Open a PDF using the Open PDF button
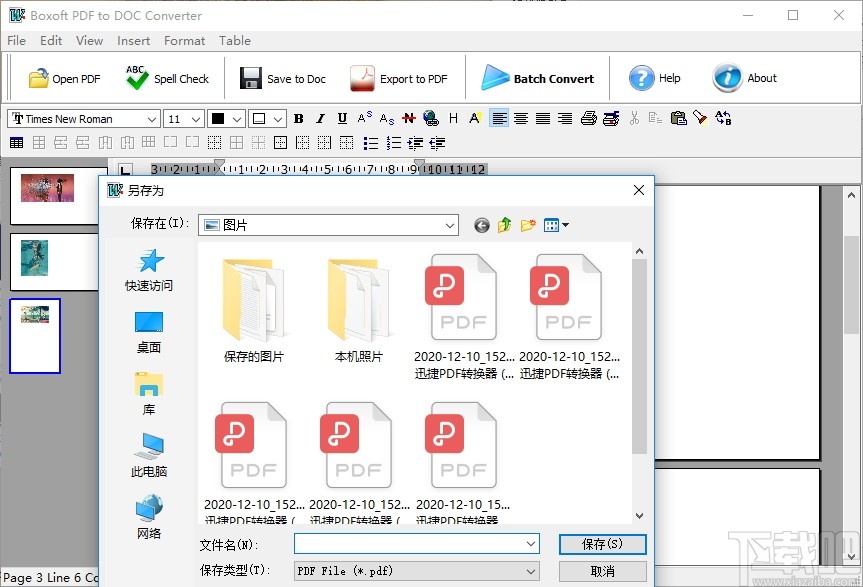Viewport: 863px width, 587px height. pyautogui.click(x=62, y=77)
